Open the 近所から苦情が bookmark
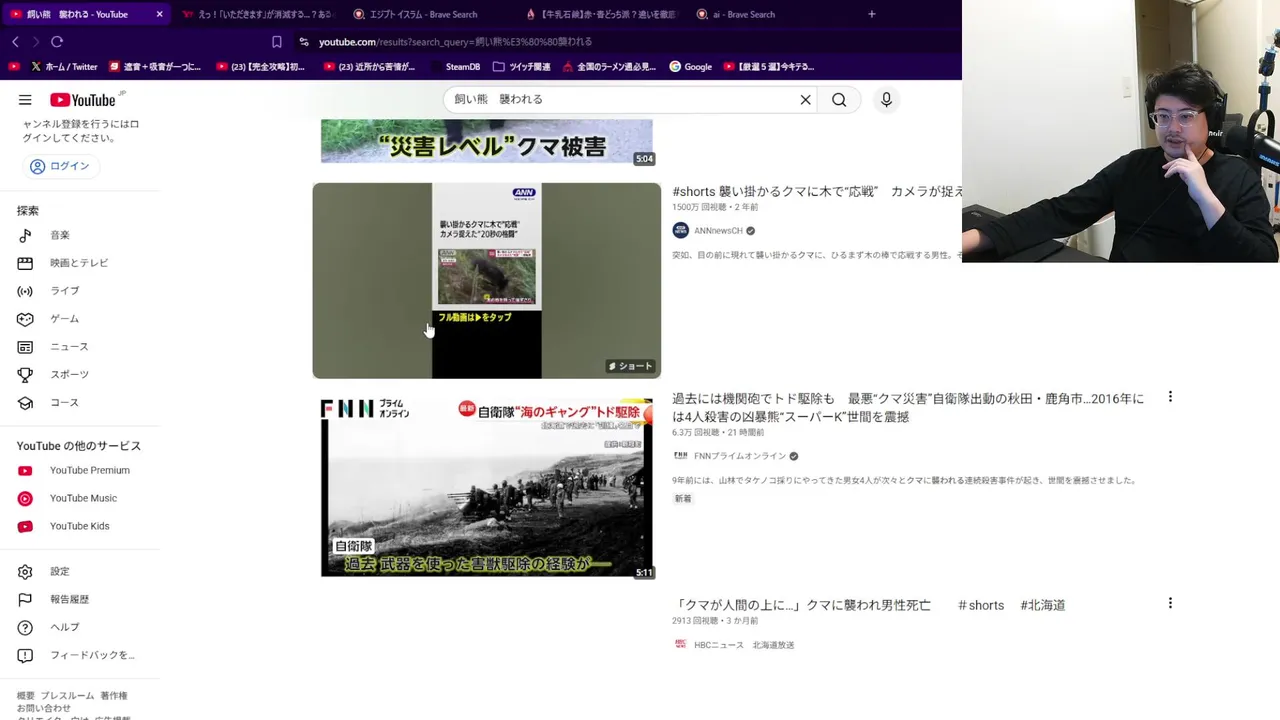Screen dimensions: 1280x720 tap(369, 67)
